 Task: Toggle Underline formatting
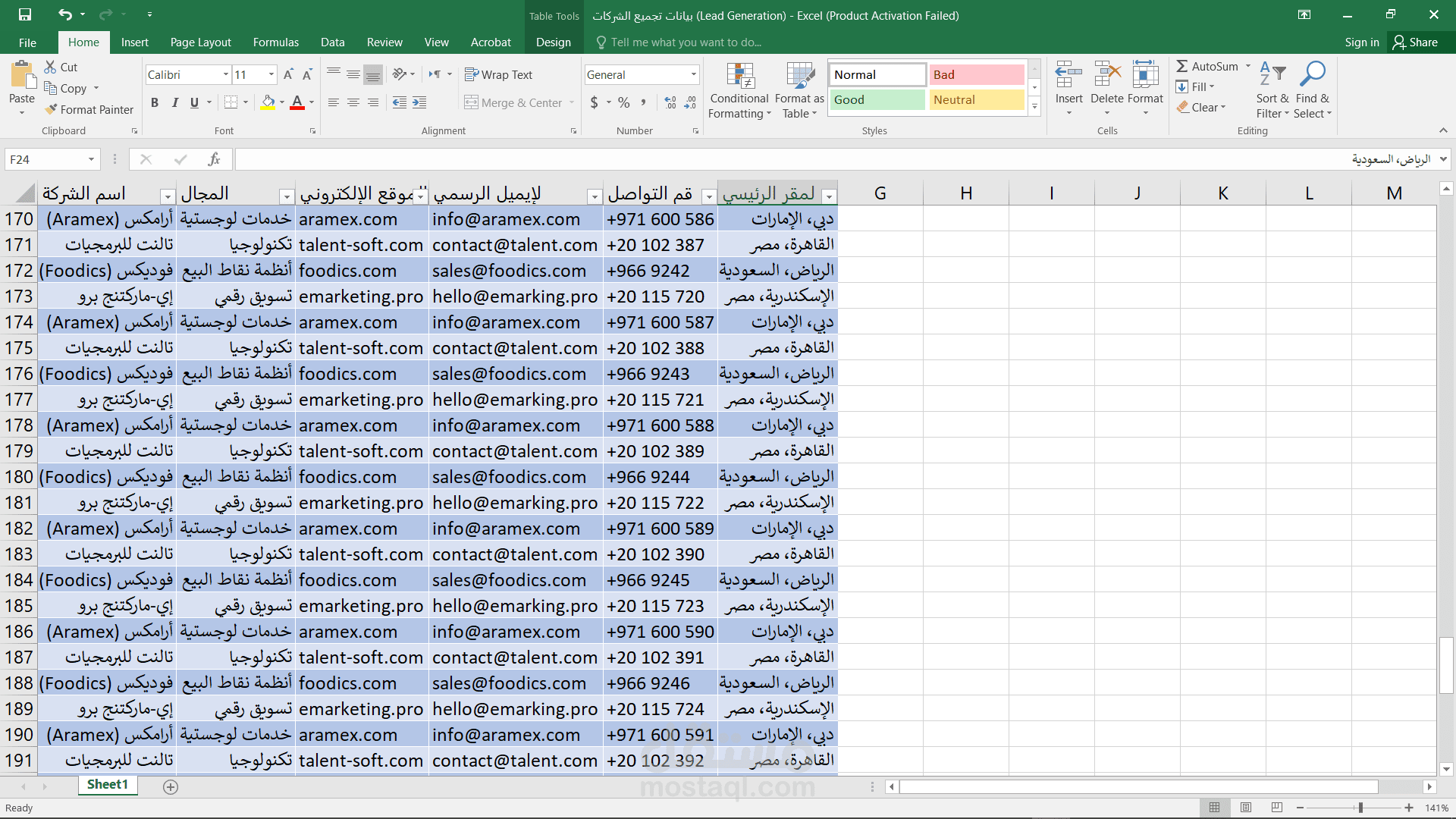(194, 102)
